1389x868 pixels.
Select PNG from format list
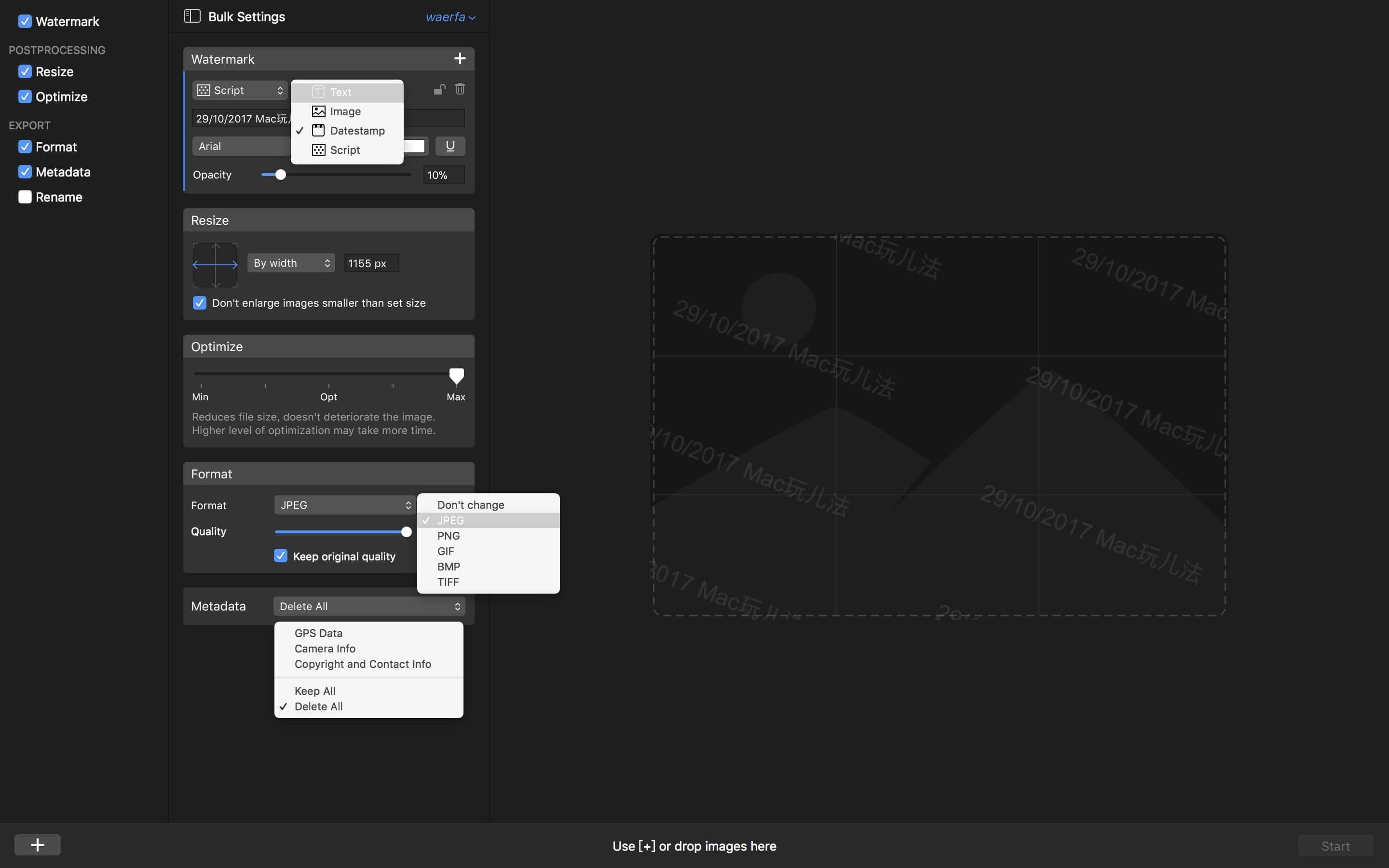click(448, 536)
